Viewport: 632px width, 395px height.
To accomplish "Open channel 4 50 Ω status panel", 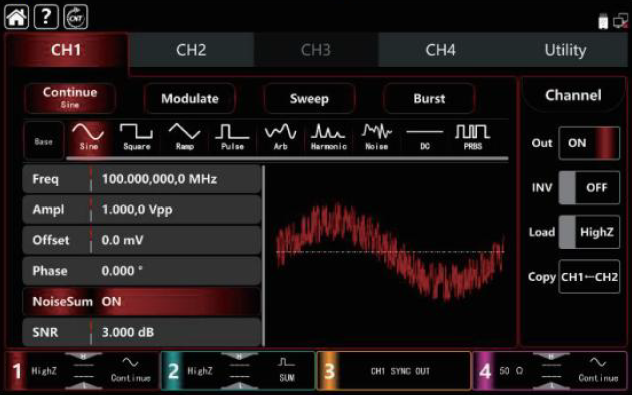I will point(550,371).
